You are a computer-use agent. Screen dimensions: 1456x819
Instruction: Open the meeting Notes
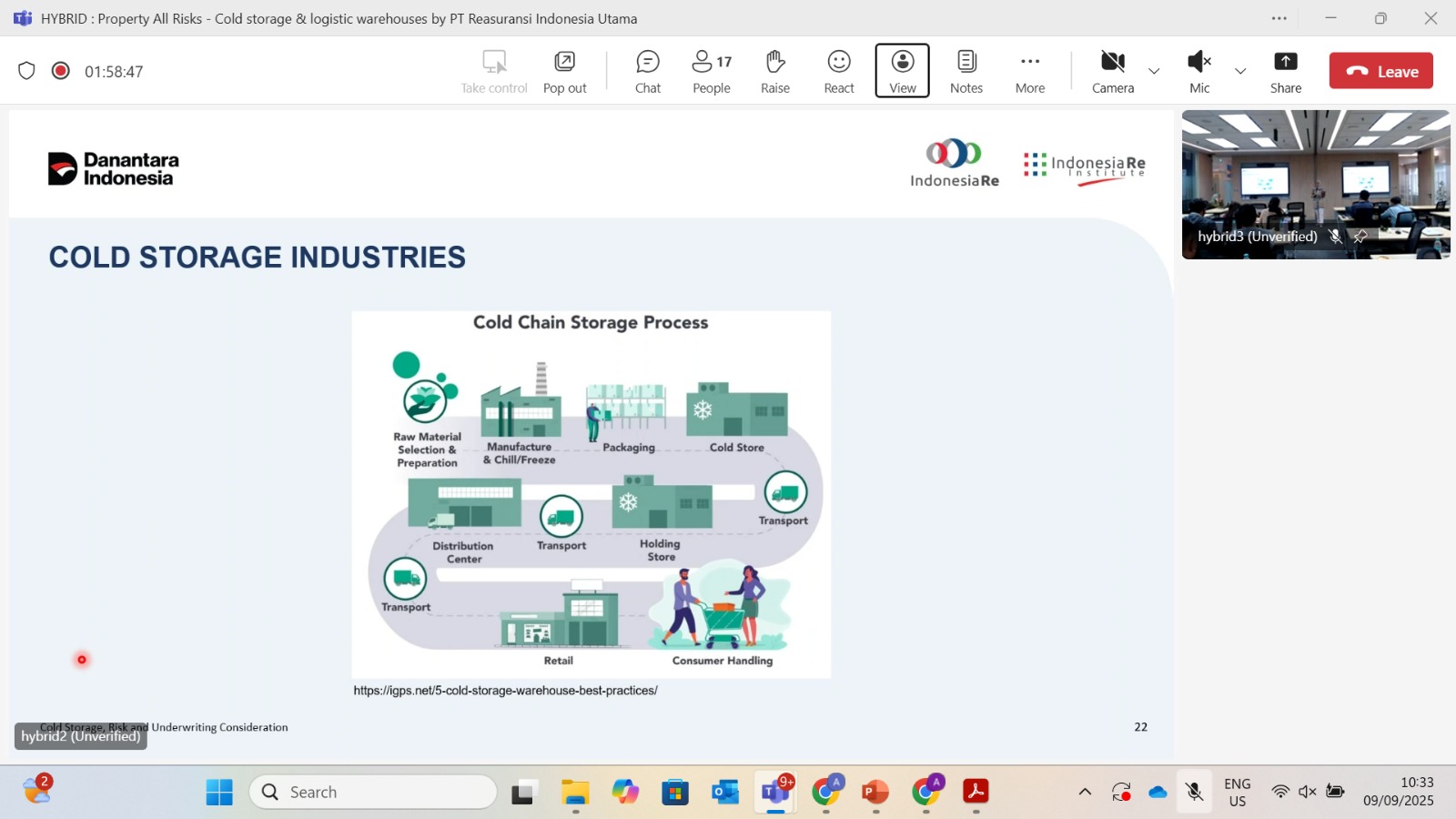tap(966, 71)
